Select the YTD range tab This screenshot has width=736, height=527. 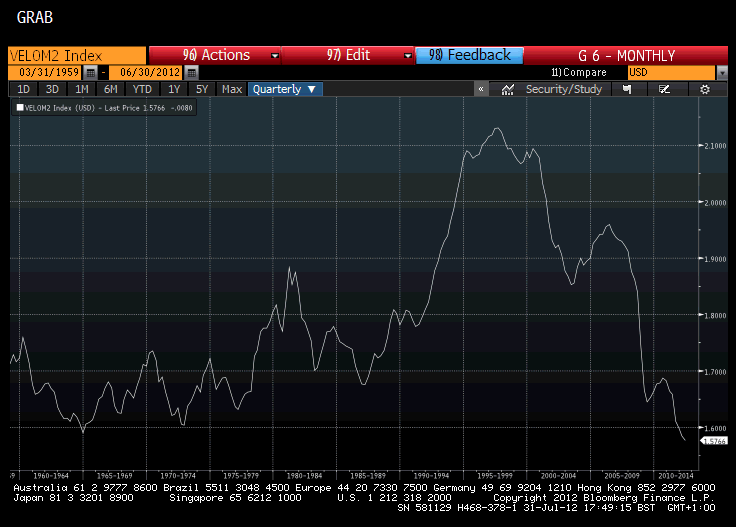(x=142, y=89)
